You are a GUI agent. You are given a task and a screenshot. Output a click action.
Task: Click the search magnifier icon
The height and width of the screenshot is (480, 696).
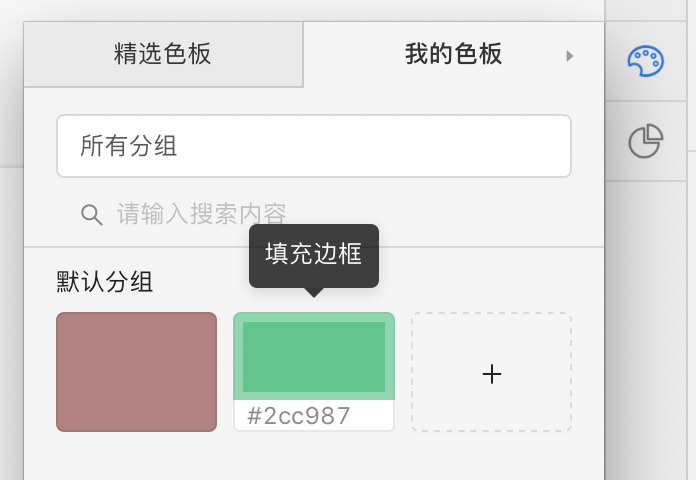(x=91, y=214)
